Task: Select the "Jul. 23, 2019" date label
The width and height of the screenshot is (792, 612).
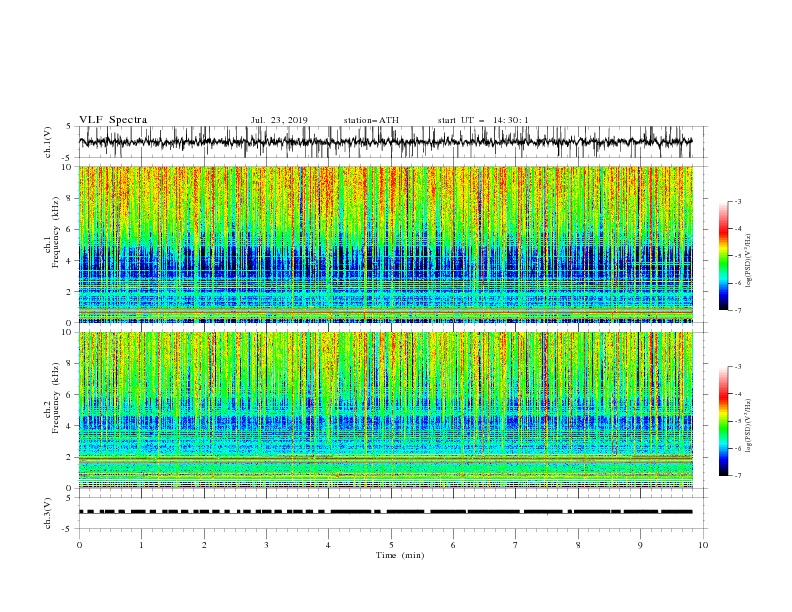Action: click(x=279, y=120)
